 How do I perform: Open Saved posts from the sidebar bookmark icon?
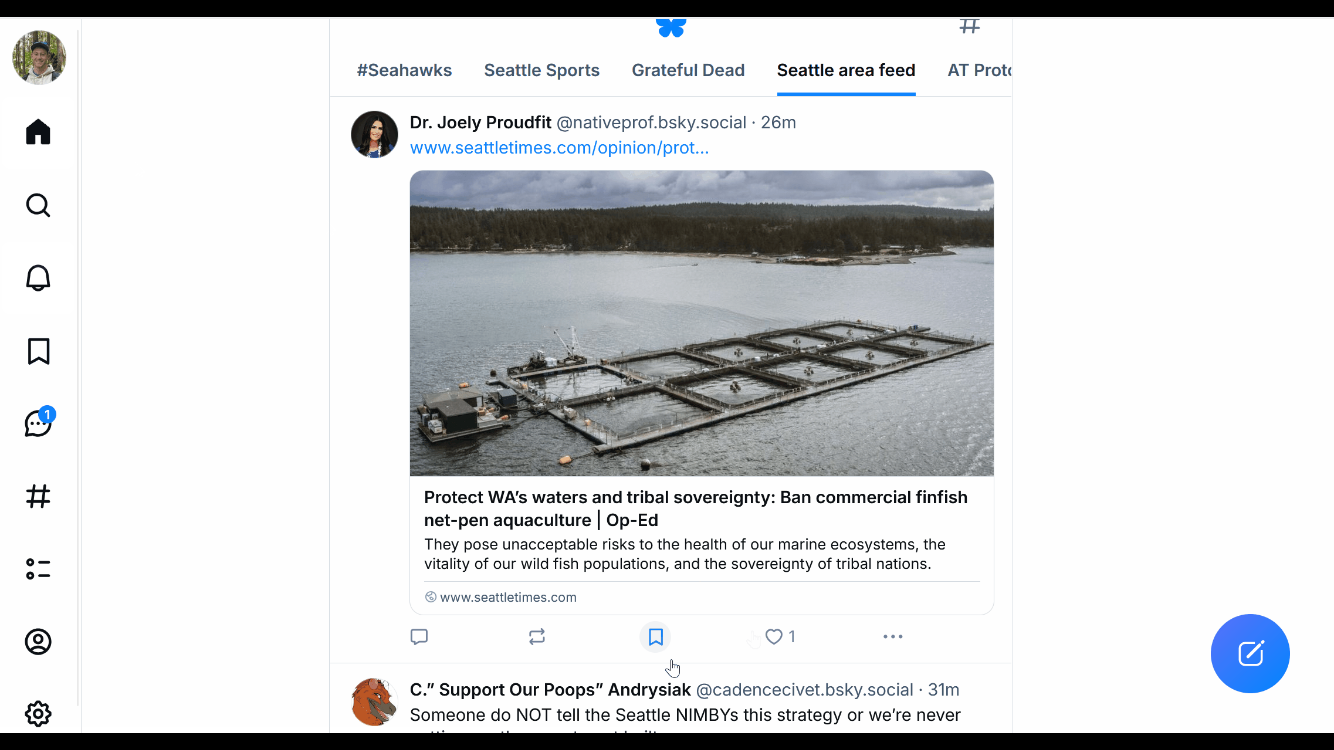tap(38, 351)
